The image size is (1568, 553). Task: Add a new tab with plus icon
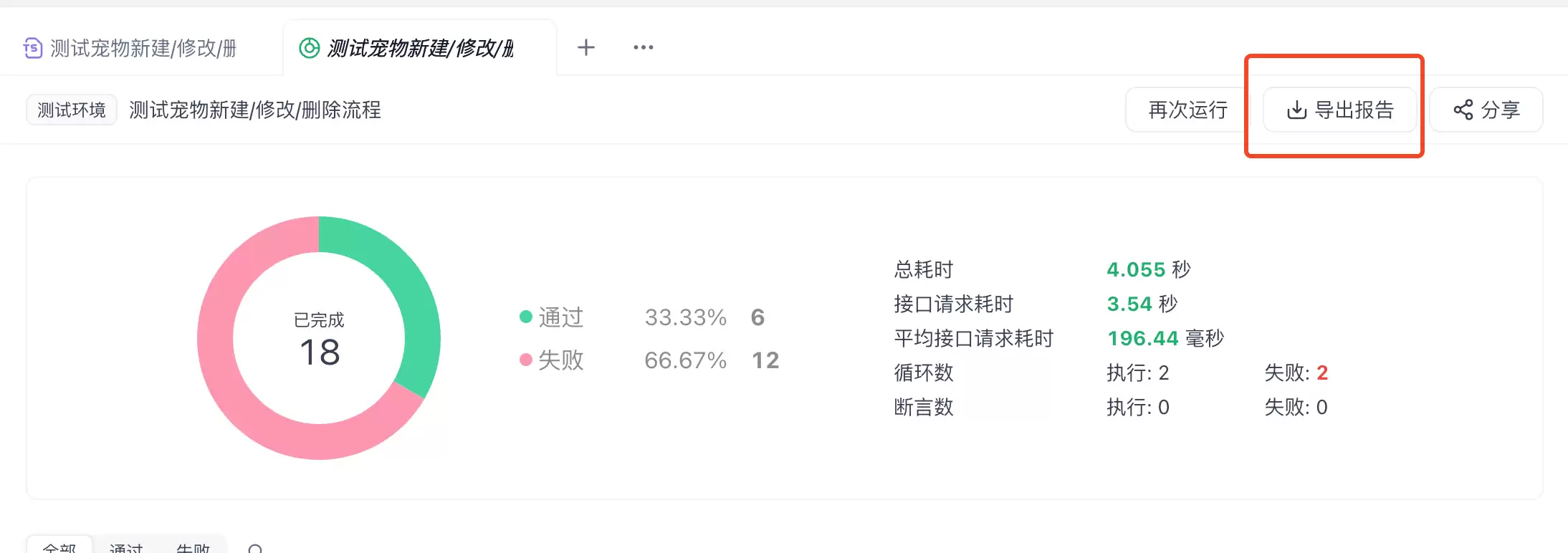(586, 47)
